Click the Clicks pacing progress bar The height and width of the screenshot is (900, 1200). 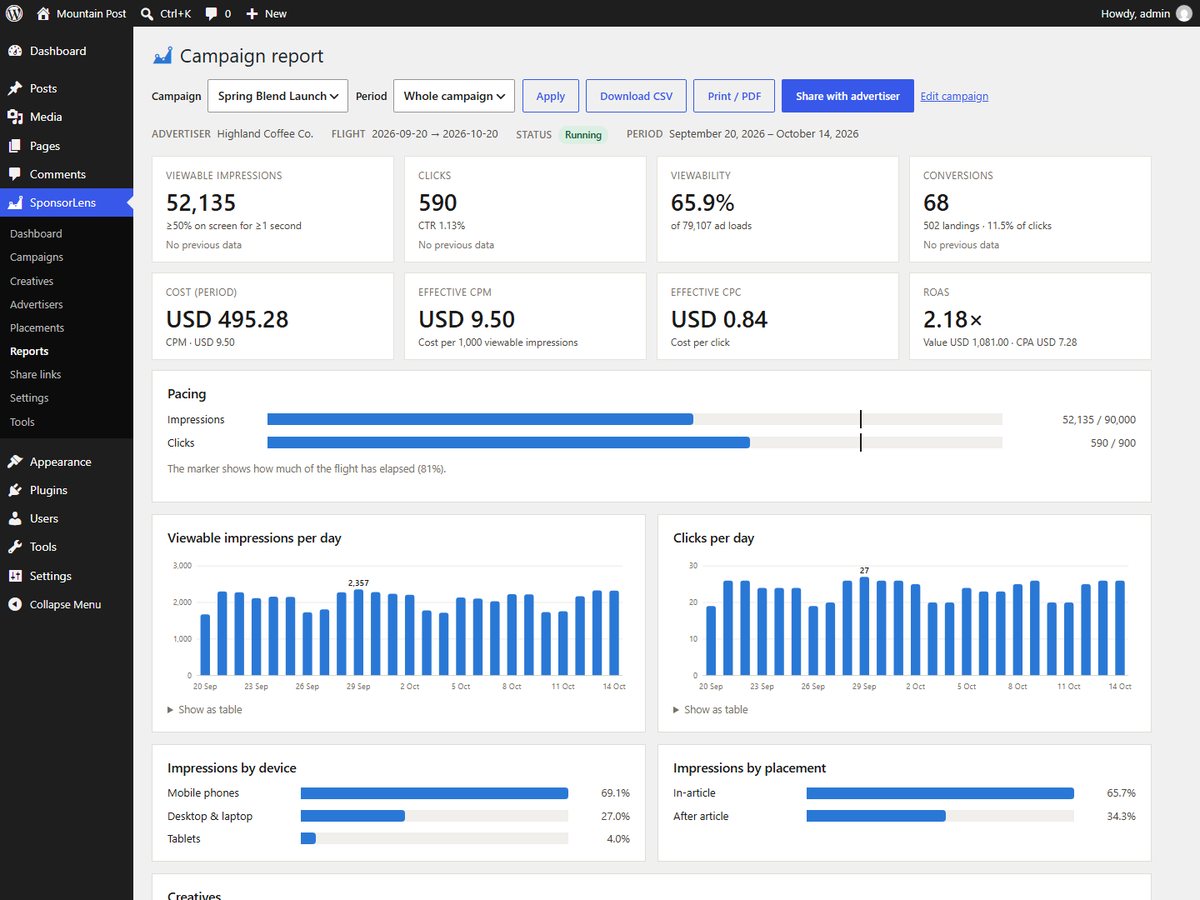635,443
